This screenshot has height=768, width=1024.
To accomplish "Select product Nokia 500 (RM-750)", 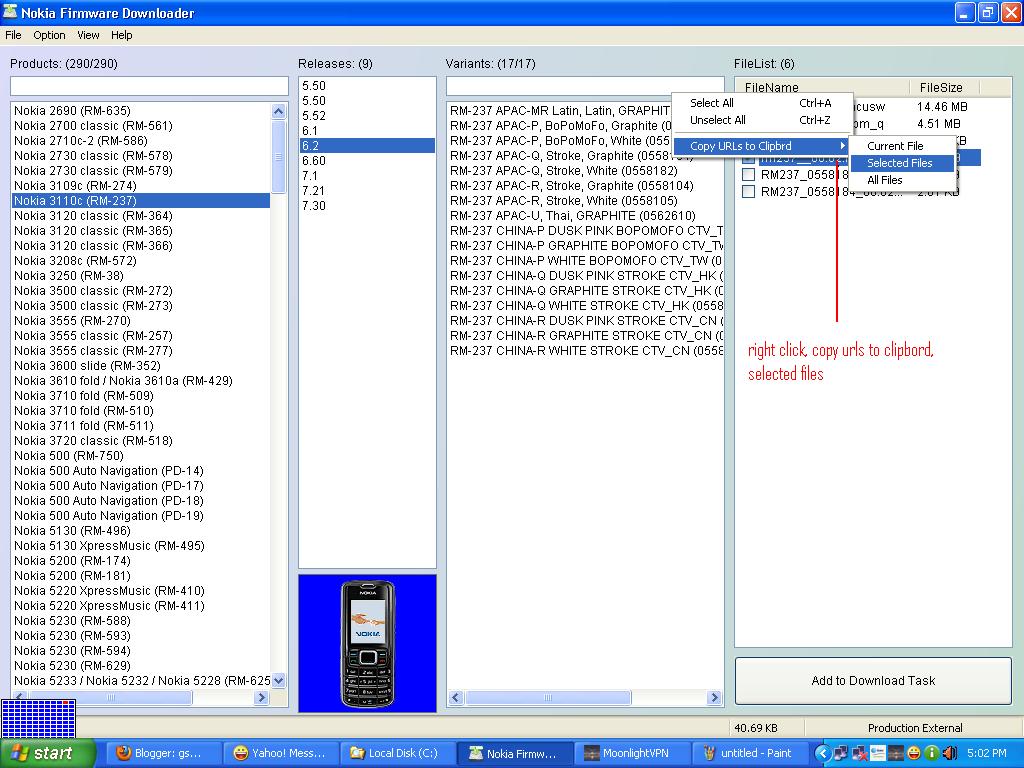I will [x=141, y=456].
